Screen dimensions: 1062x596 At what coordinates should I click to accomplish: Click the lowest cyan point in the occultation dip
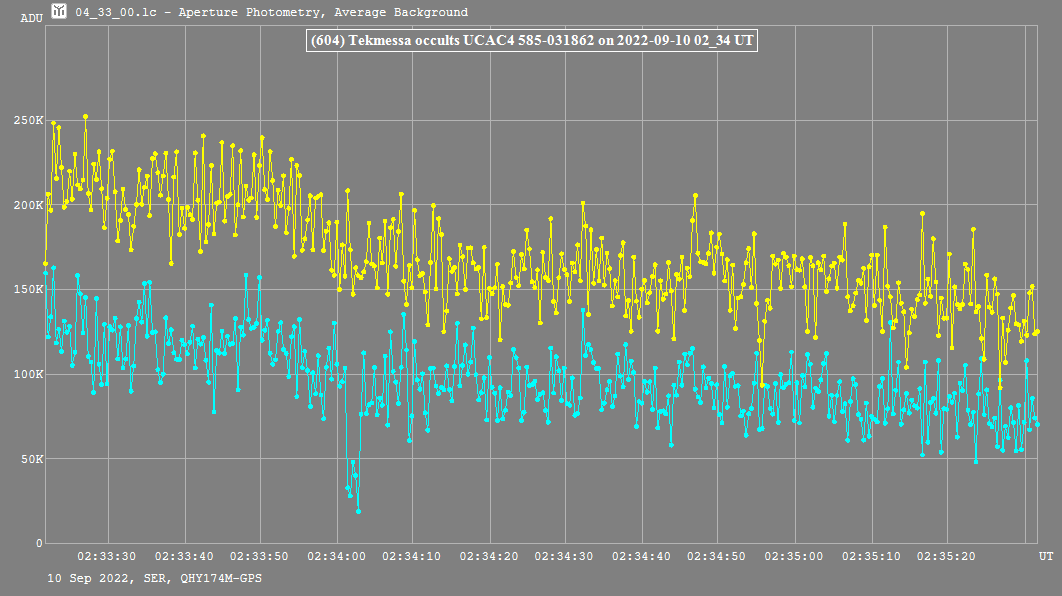[358, 511]
